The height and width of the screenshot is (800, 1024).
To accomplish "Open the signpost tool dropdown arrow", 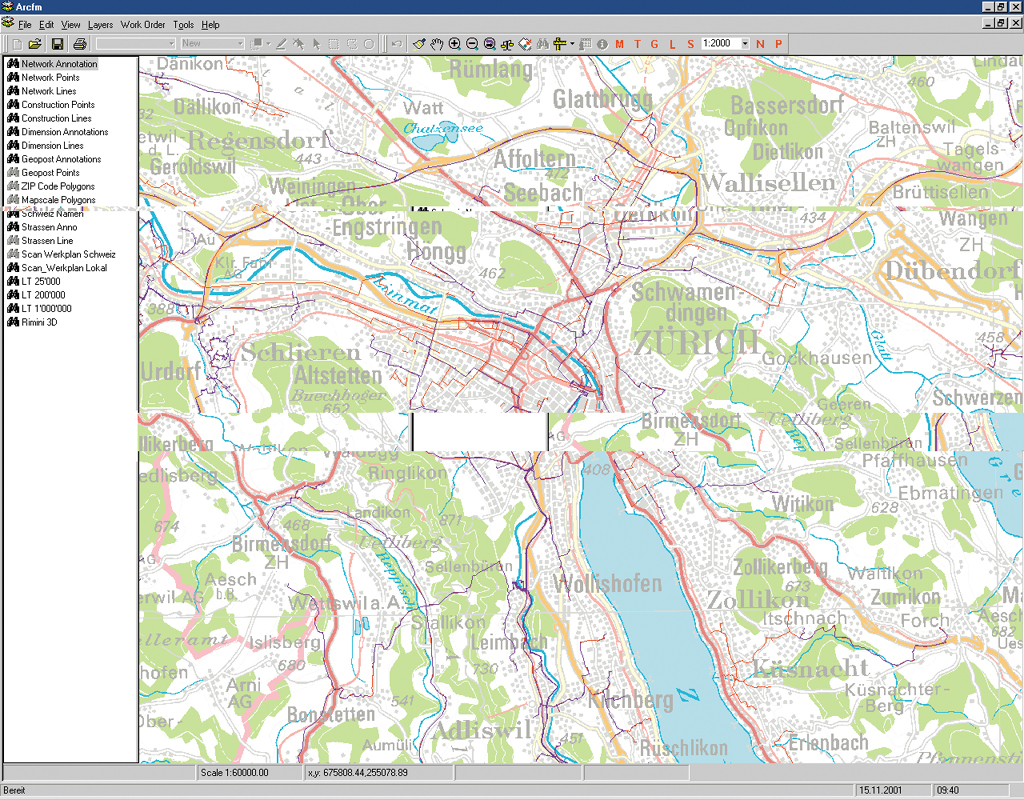I will [572, 44].
